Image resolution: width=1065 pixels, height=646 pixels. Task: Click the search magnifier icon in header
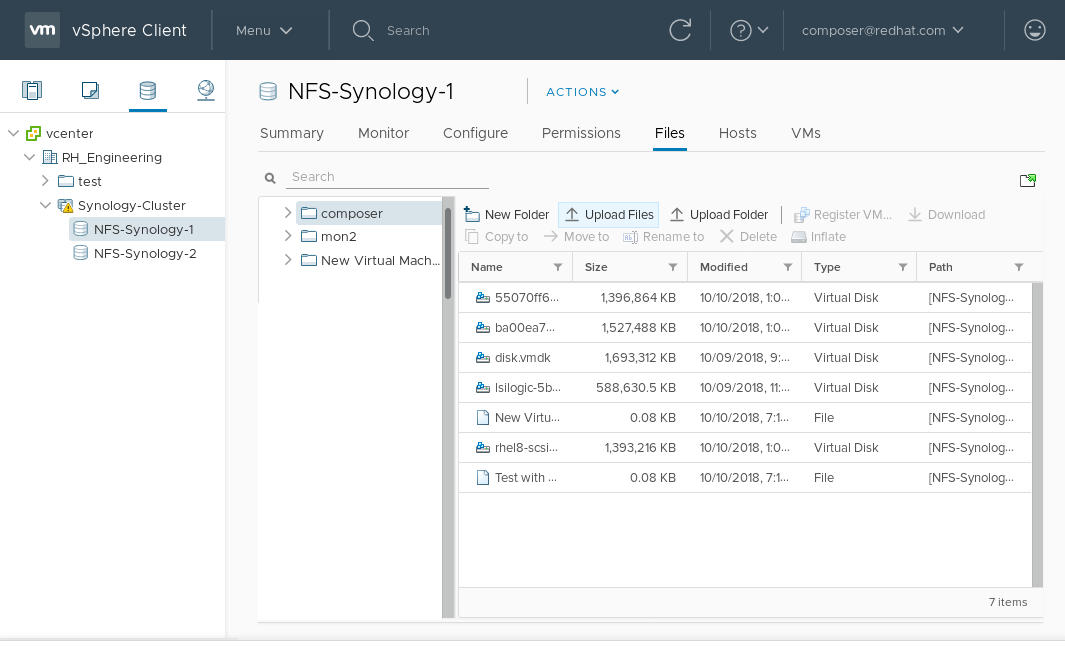pos(362,30)
